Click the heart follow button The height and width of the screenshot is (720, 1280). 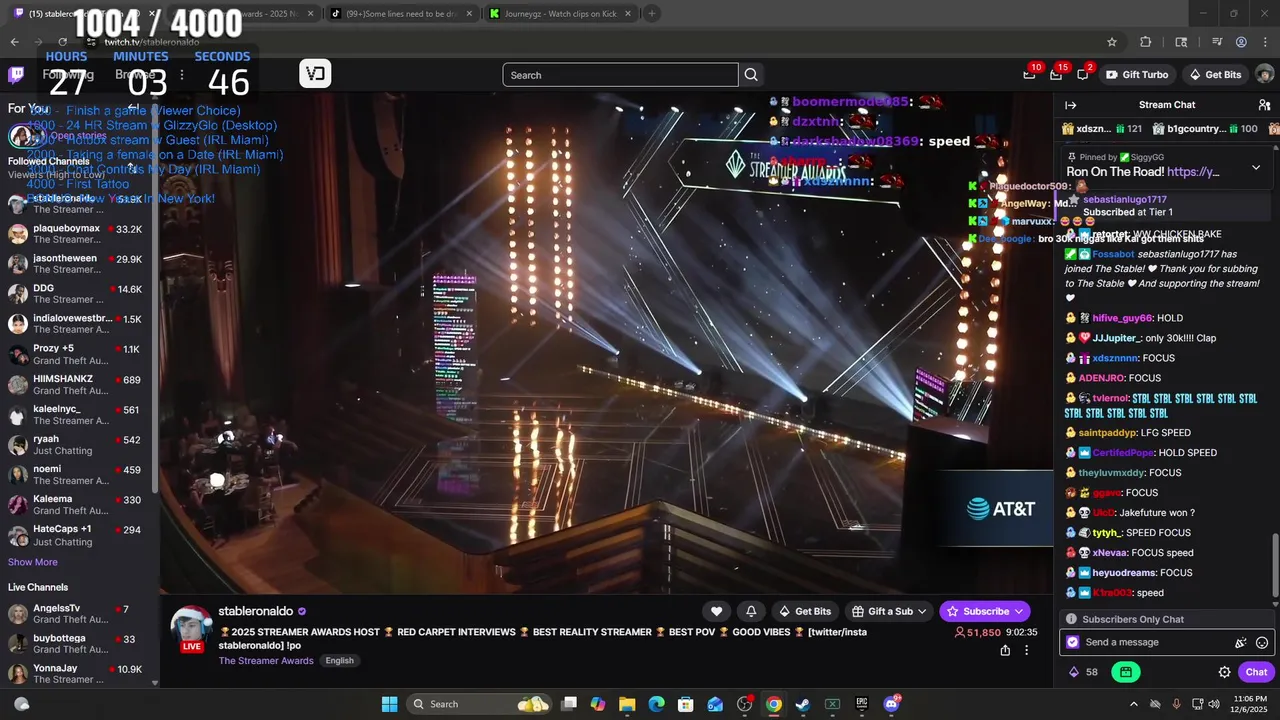[x=716, y=611]
